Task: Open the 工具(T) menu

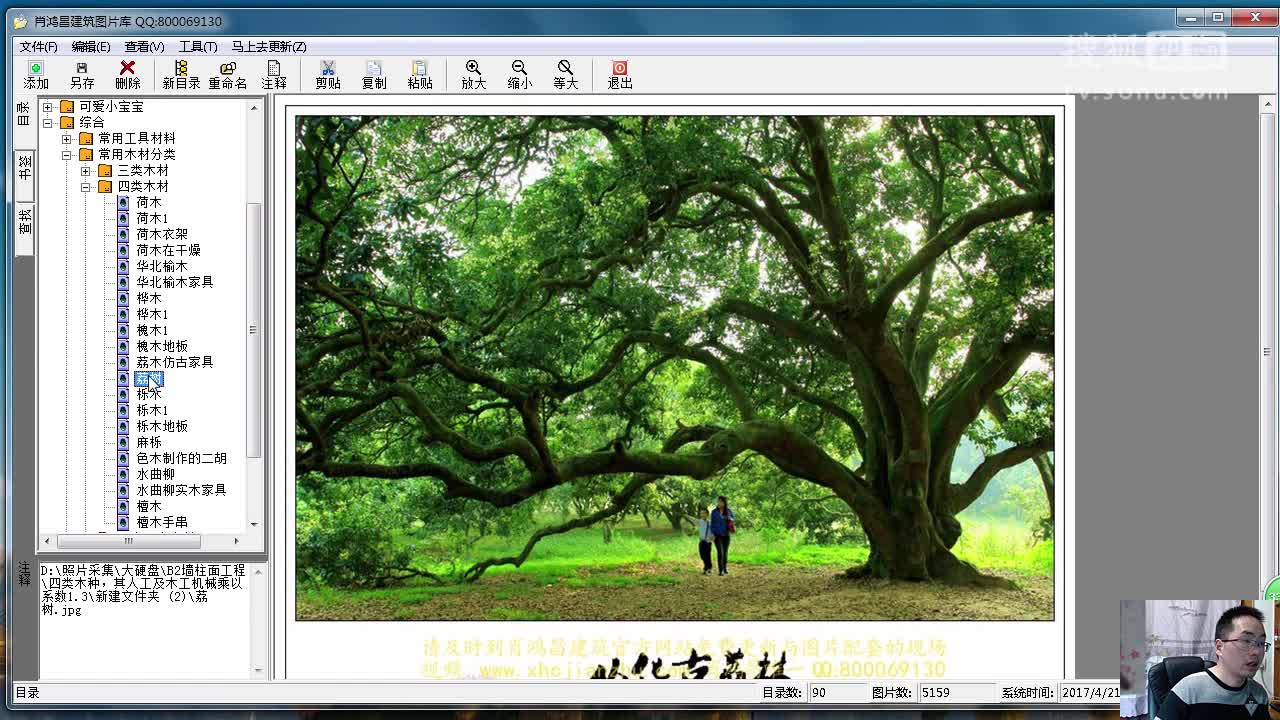Action: (198, 46)
